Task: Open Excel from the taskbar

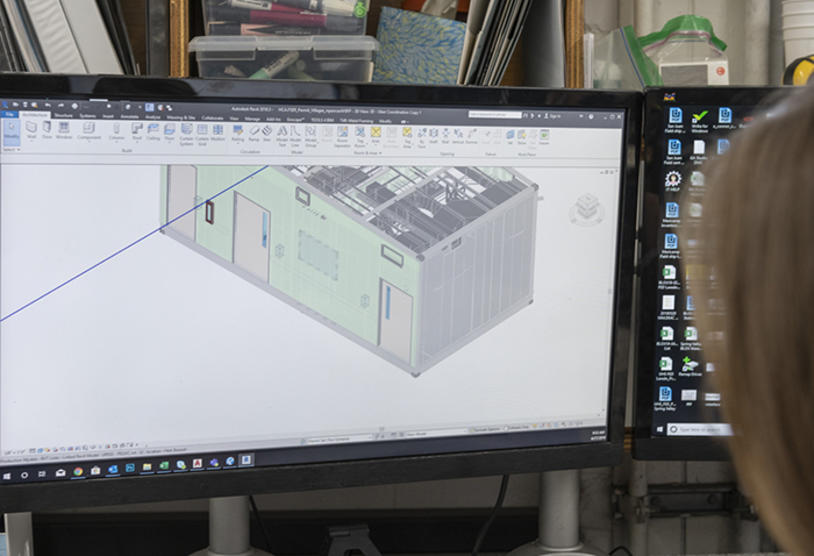Action: [164, 466]
